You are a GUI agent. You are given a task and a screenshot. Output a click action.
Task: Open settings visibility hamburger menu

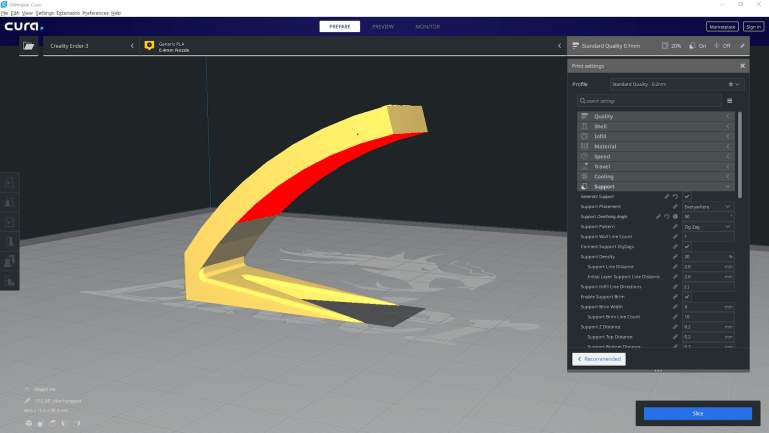click(x=729, y=101)
